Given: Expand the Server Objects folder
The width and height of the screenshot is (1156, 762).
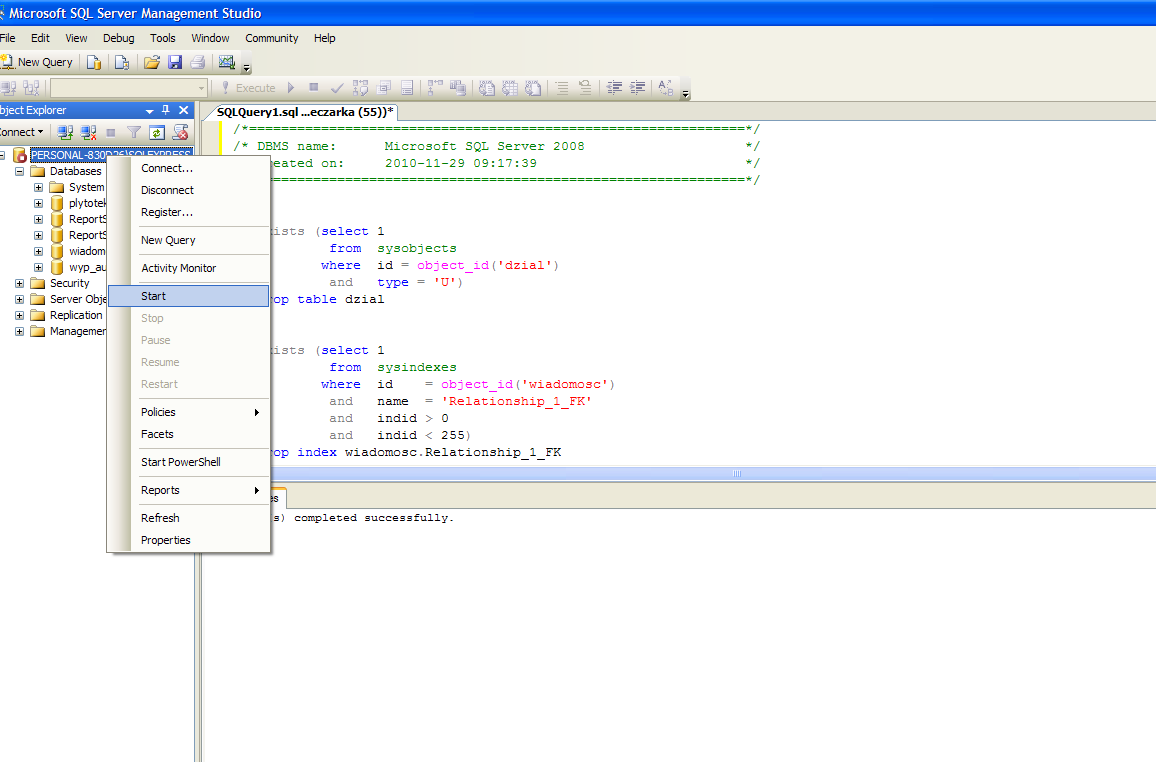Looking at the screenshot, I should tap(20, 299).
